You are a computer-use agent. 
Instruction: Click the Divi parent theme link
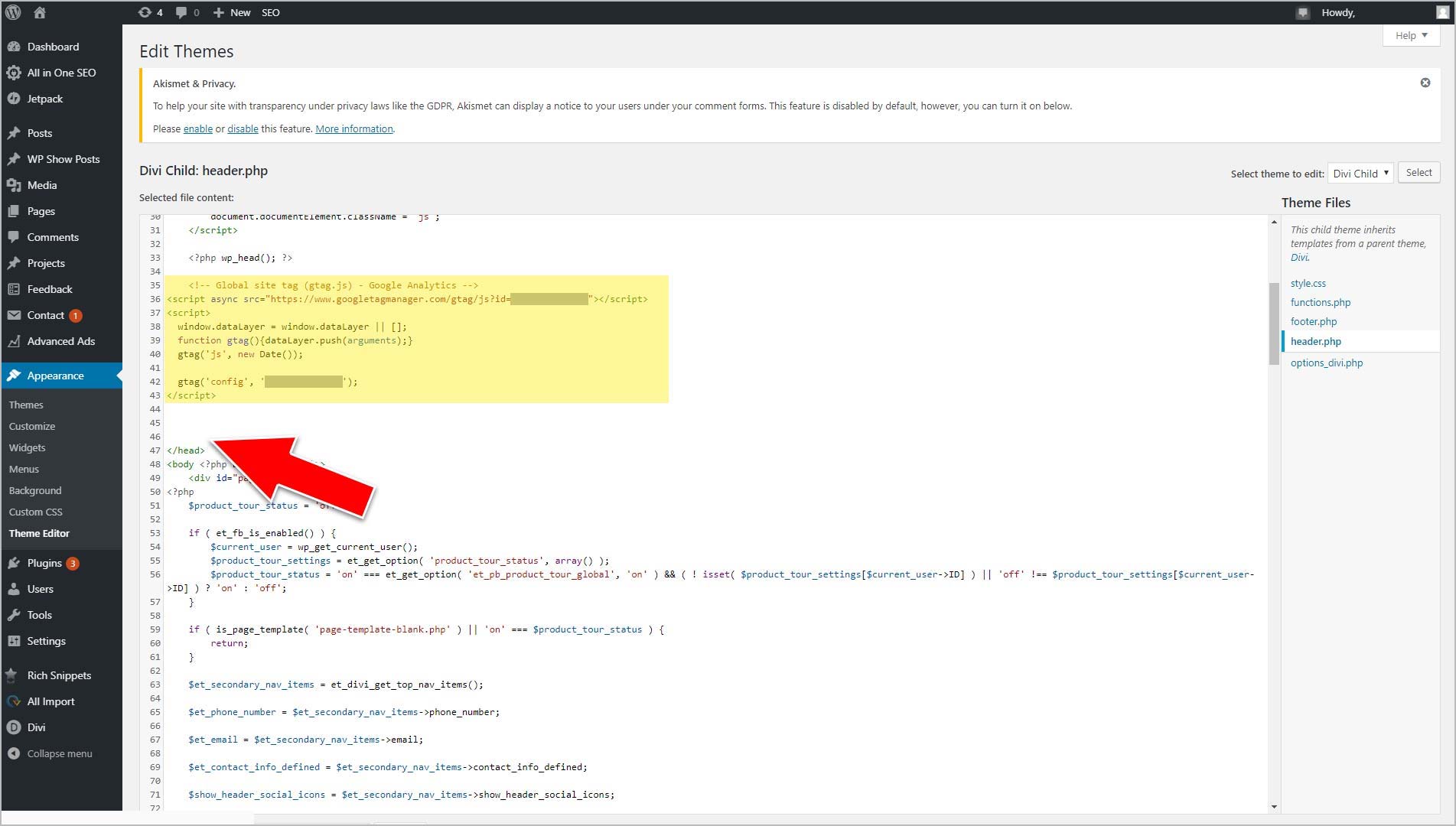coord(1299,257)
